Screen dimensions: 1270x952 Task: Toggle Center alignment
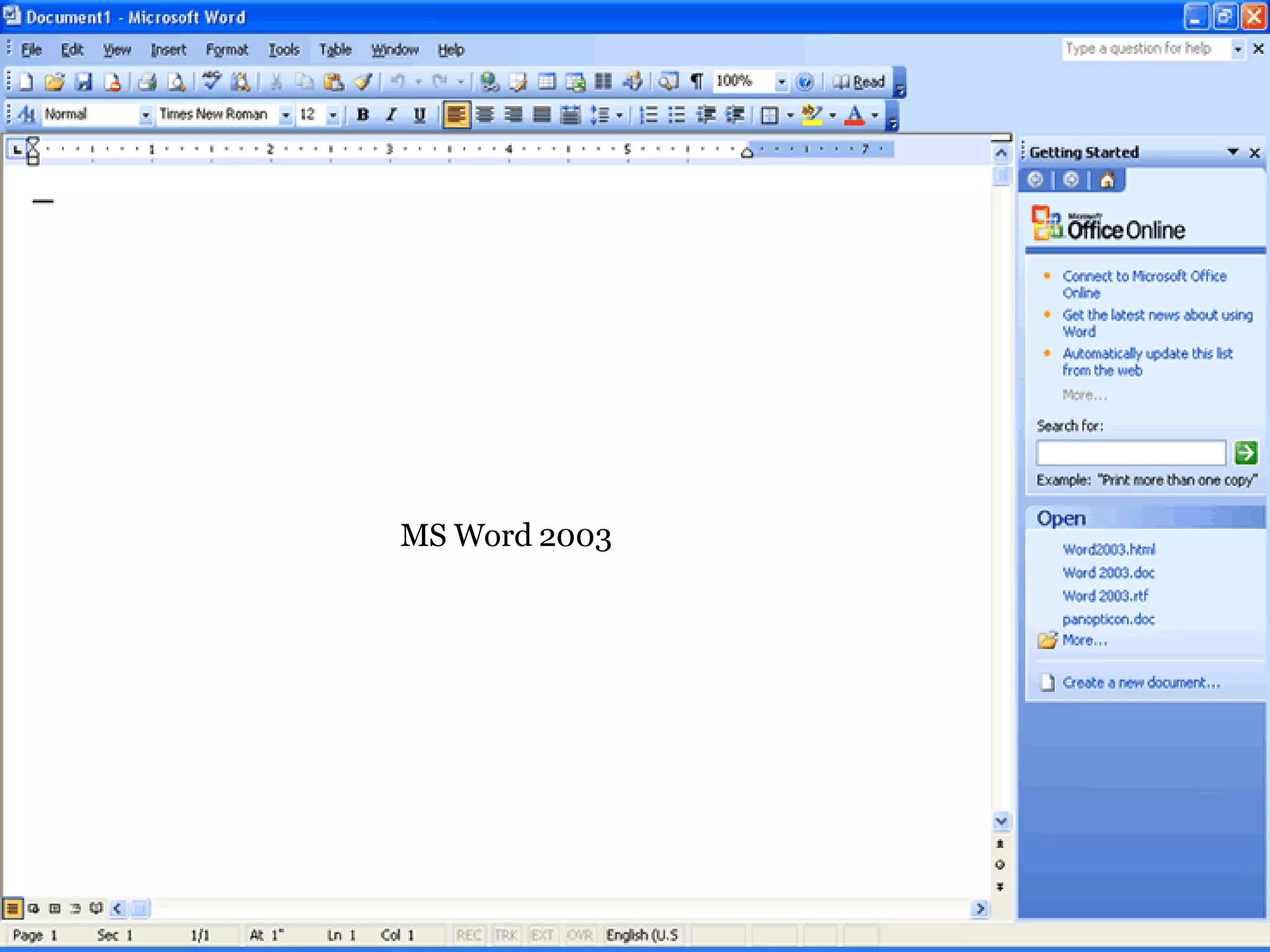485,115
